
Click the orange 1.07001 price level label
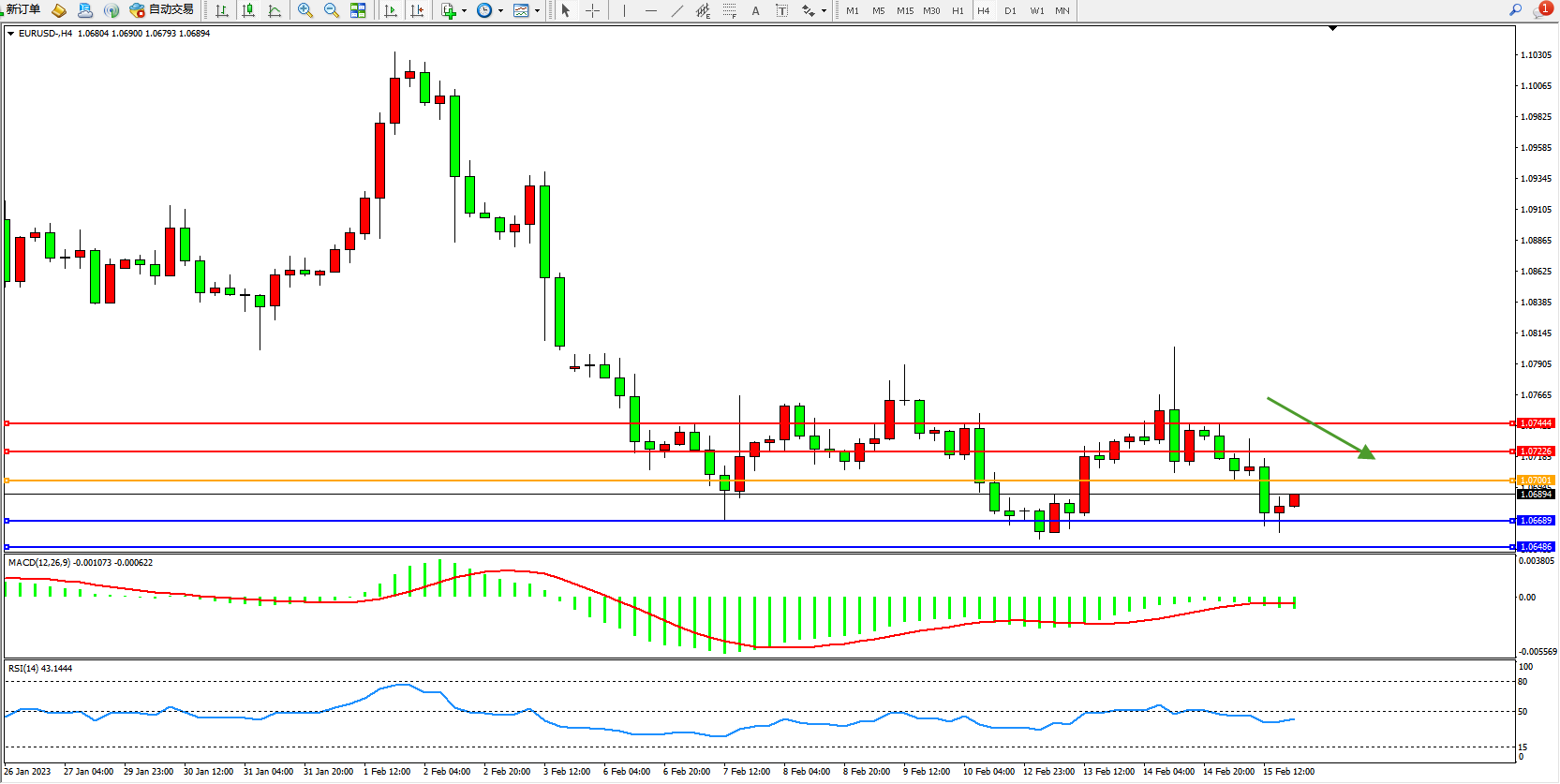pos(1535,481)
